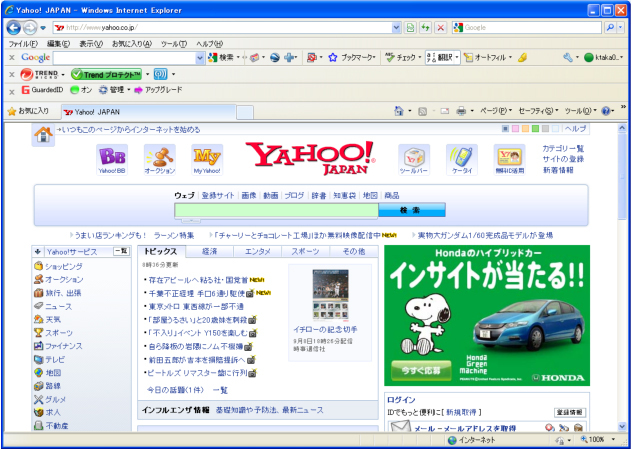Click the 路線 sidebar item
The image size is (632, 450).
(53, 386)
